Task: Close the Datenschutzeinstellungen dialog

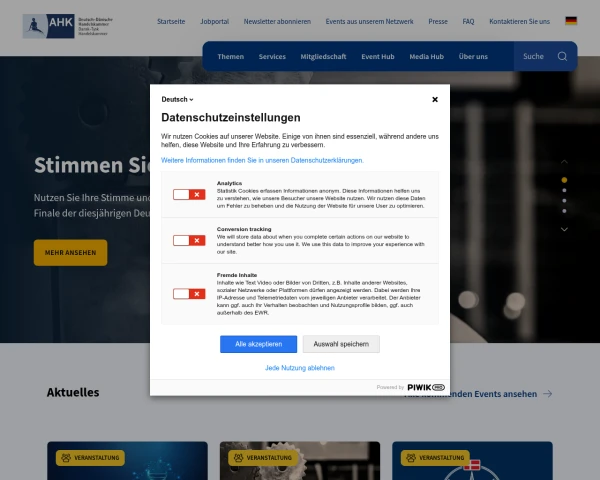Action: pos(435,100)
